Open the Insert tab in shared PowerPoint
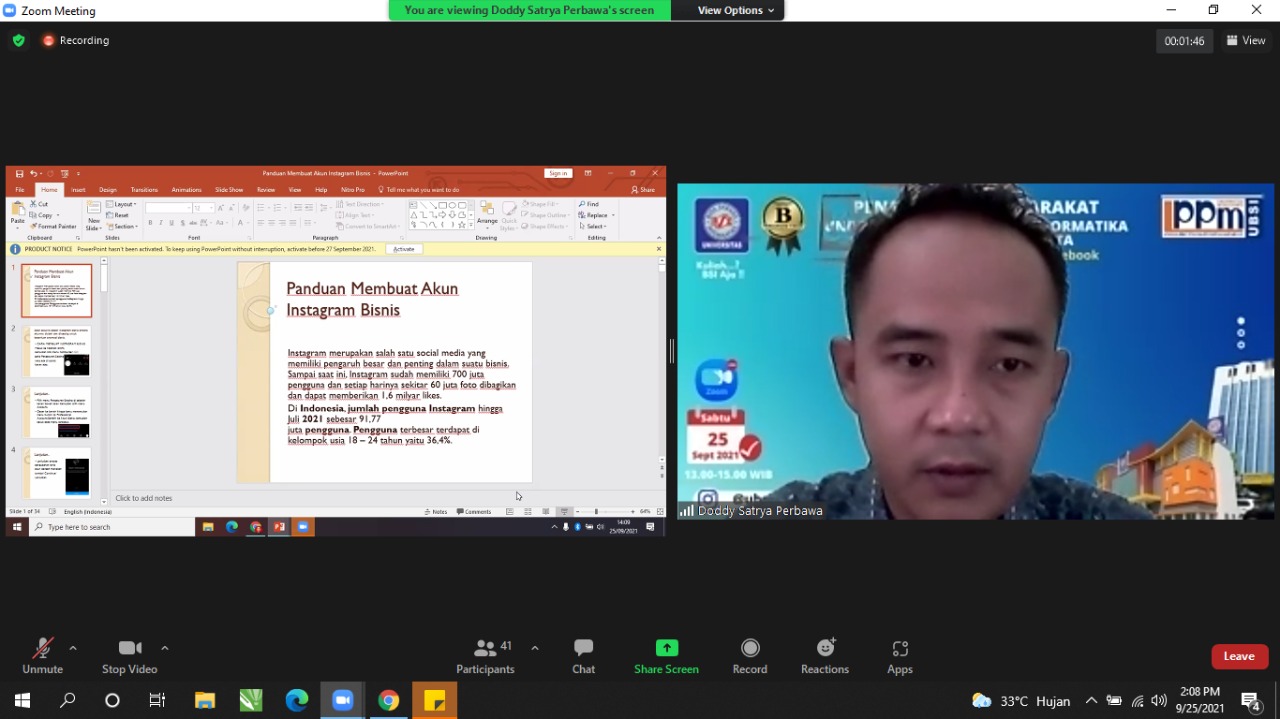Screen dimensions: 1280x719 78,189
